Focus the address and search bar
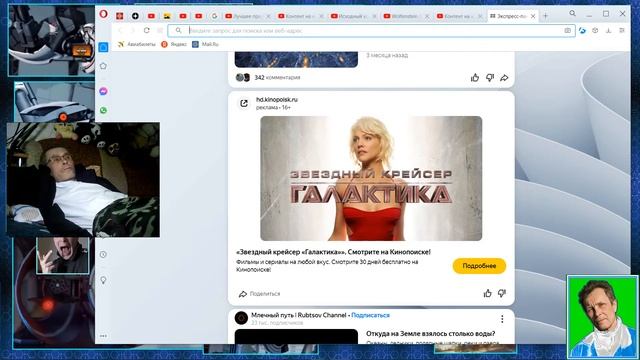The width and height of the screenshot is (640, 360). click(x=371, y=31)
